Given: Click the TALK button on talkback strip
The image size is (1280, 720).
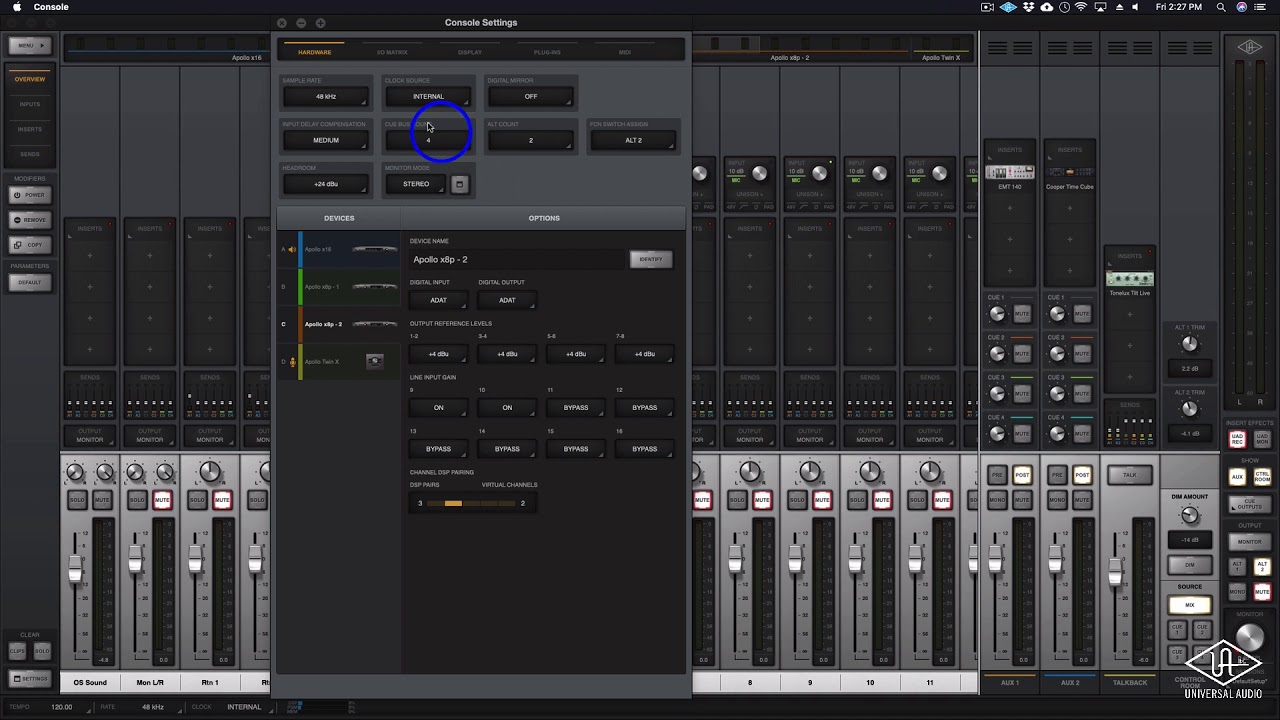Looking at the screenshot, I should pos(1130,475).
